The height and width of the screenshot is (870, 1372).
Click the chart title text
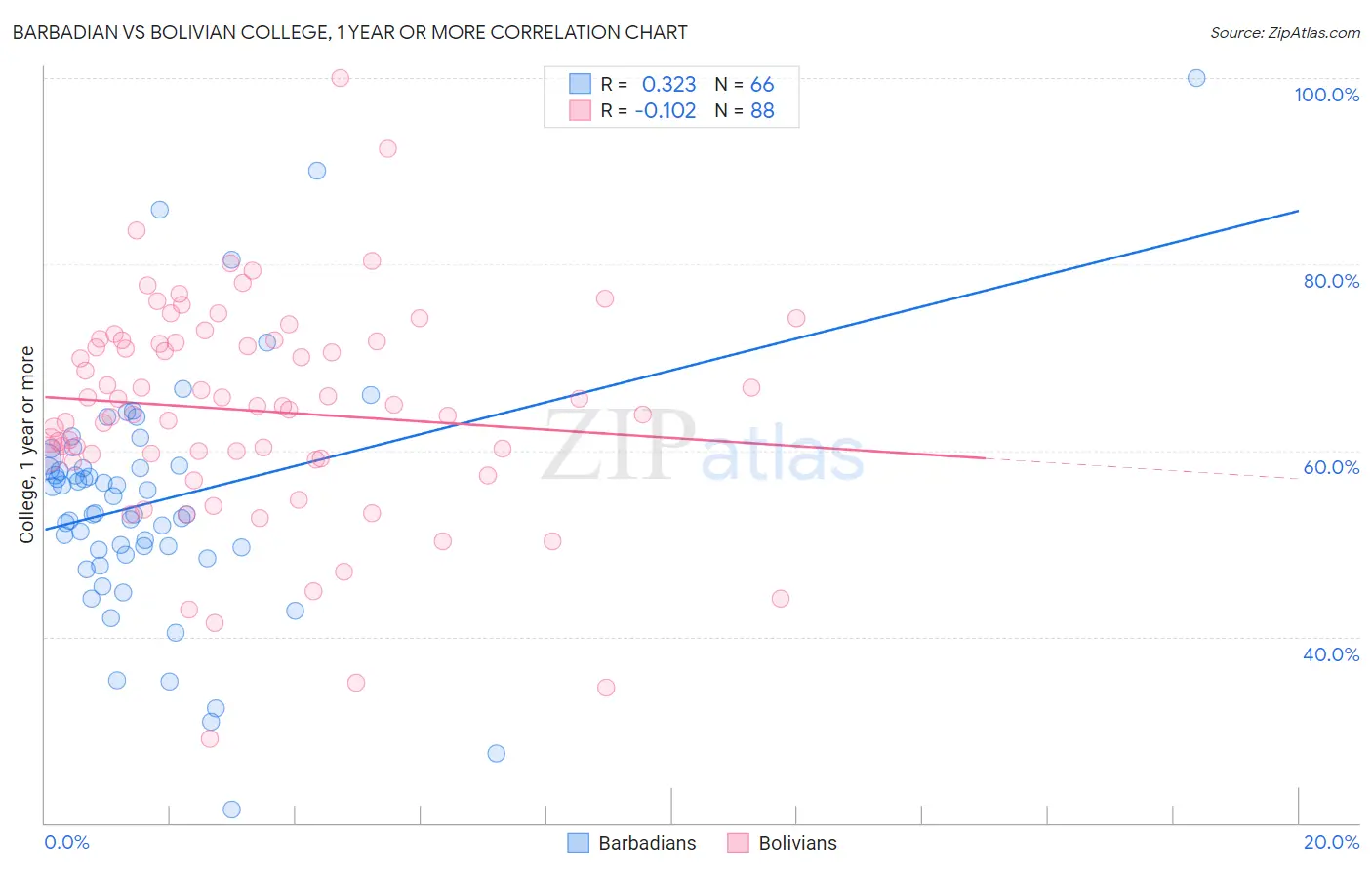350,32
